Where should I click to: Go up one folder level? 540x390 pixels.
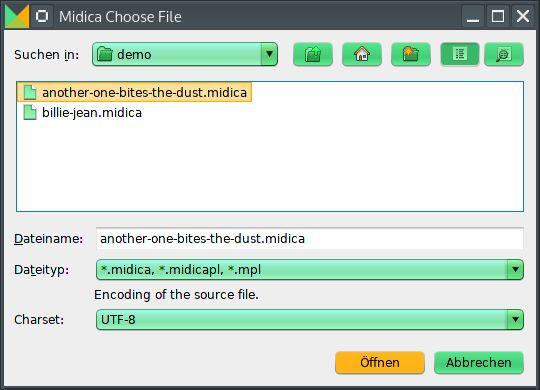tap(313, 54)
